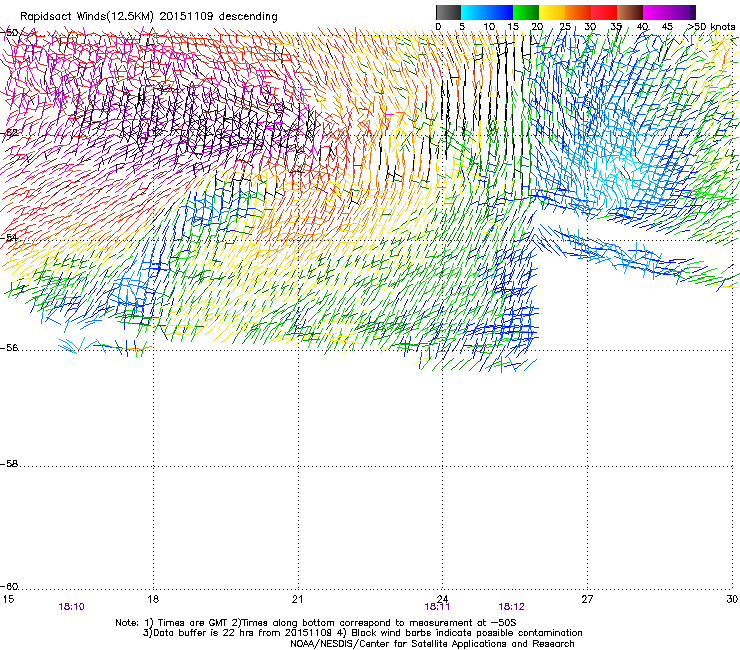Select the cyan-blue 5-15 knots legend segment
The height and width of the screenshot is (650, 740).
pyautogui.click(x=487, y=12)
